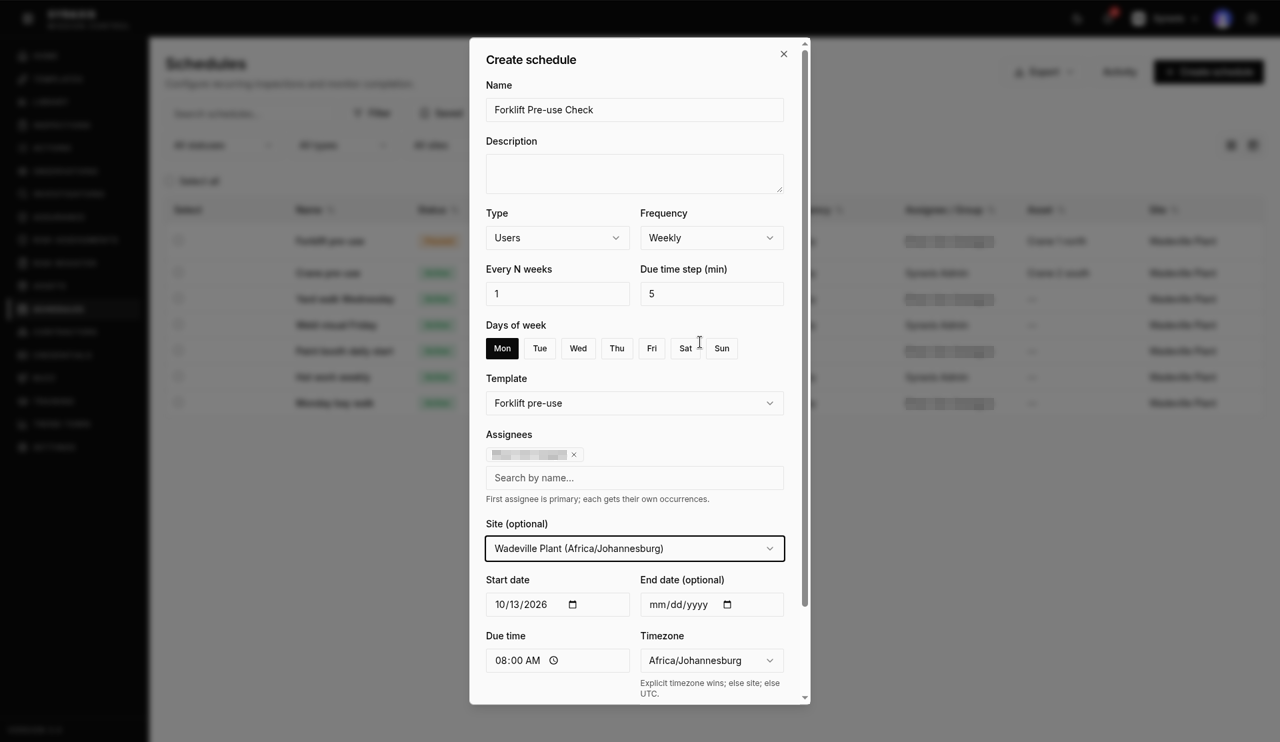This screenshot has width=1280, height=742.
Task: Close the Create schedule dialog
Action: pos(784,54)
